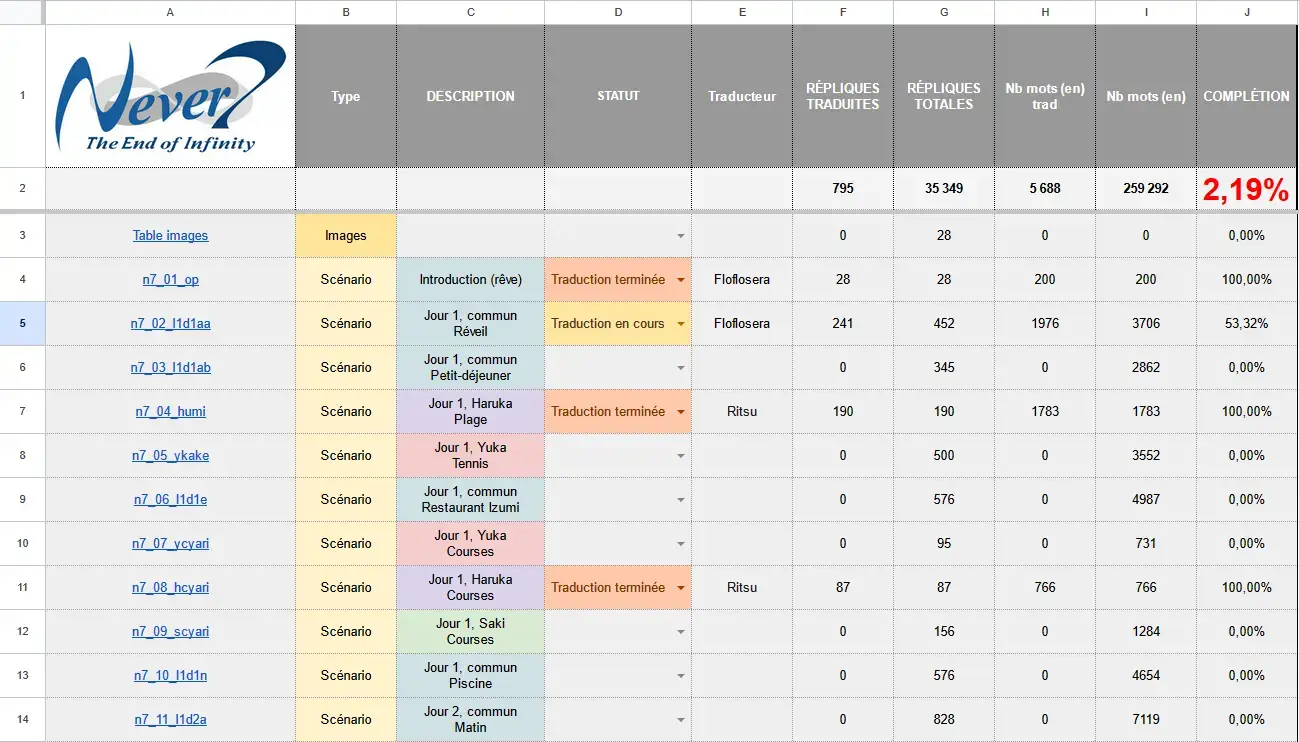The image size is (1299, 742).
Task: Click the 35 349 total replies cell
Action: pyautogui.click(x=943, y=189)
